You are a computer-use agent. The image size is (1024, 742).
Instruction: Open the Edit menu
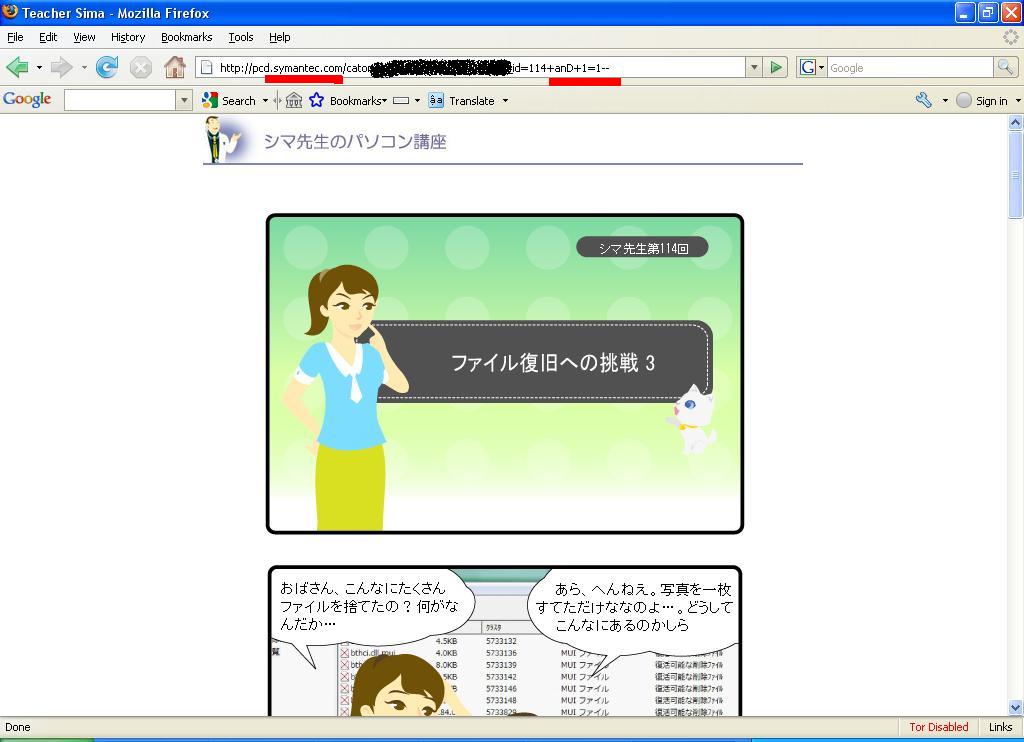tap(48, 37)
